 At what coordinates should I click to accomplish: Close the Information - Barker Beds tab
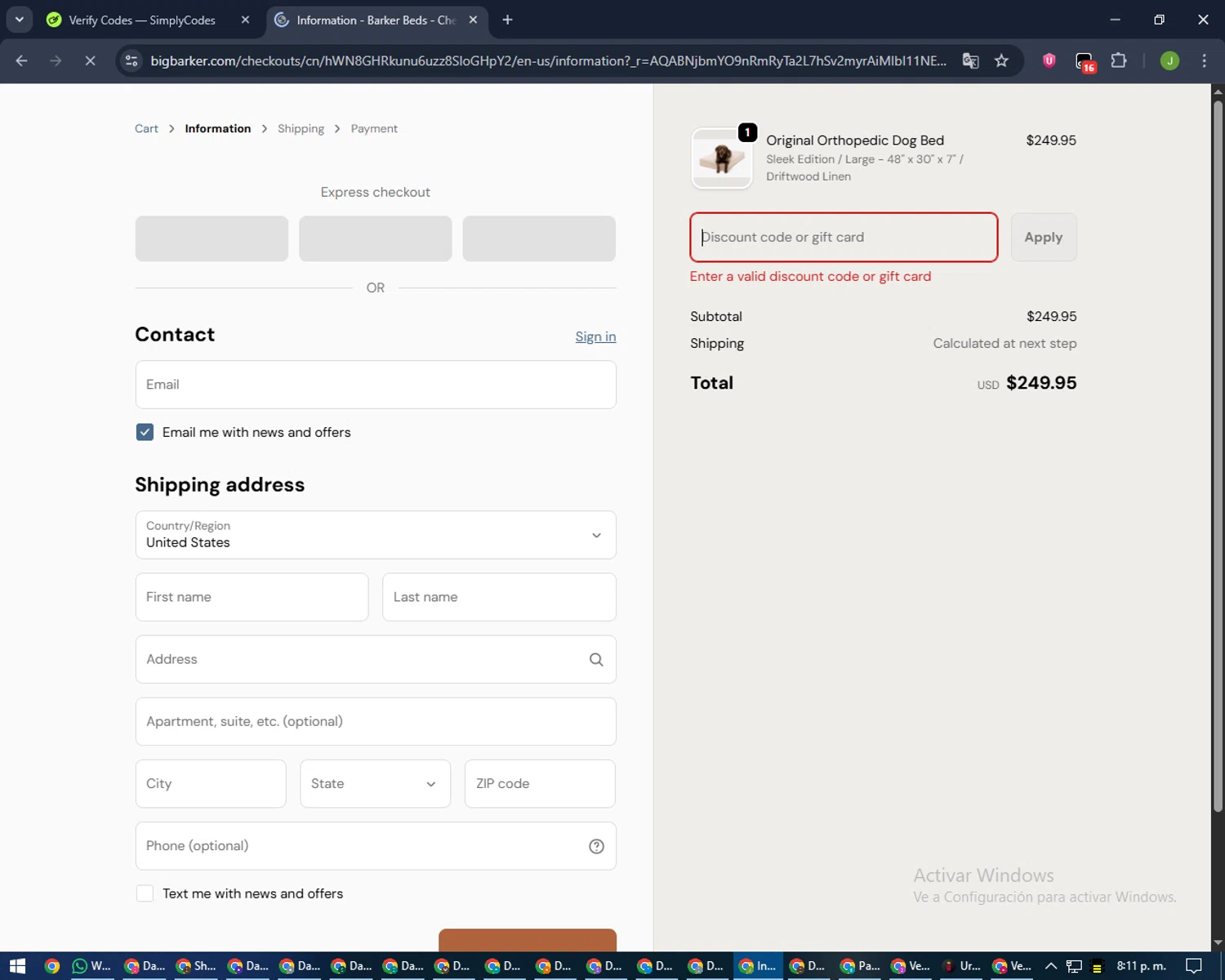(x=473, y=20)
